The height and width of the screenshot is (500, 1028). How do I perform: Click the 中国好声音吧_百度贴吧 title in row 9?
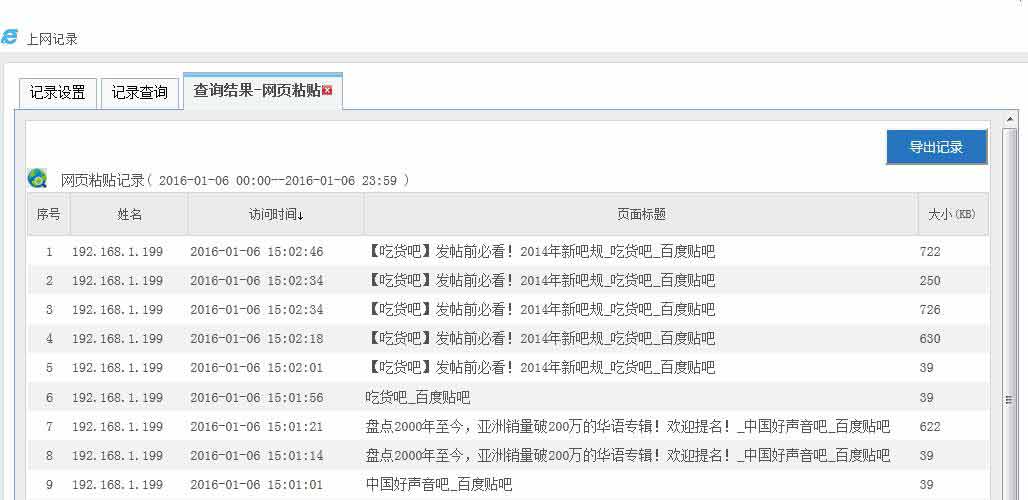pyautogui.click(x=438, y=485)
